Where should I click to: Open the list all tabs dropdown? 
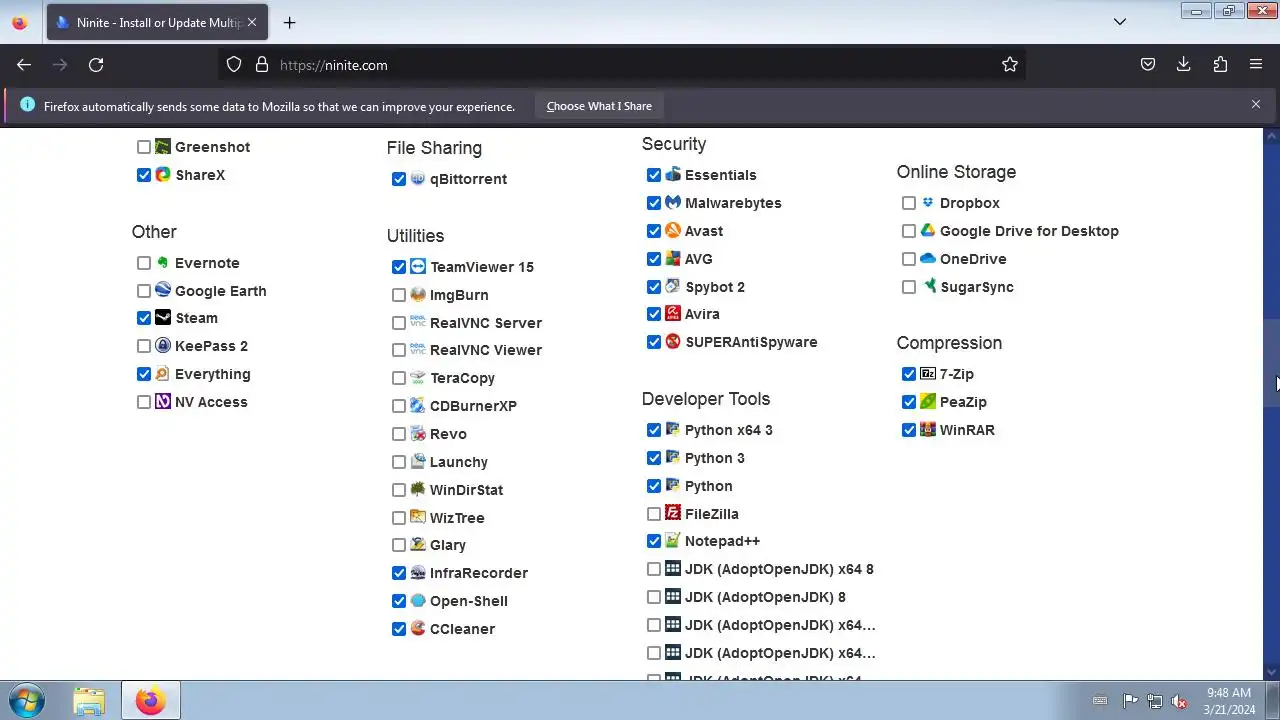point(1120,22)
